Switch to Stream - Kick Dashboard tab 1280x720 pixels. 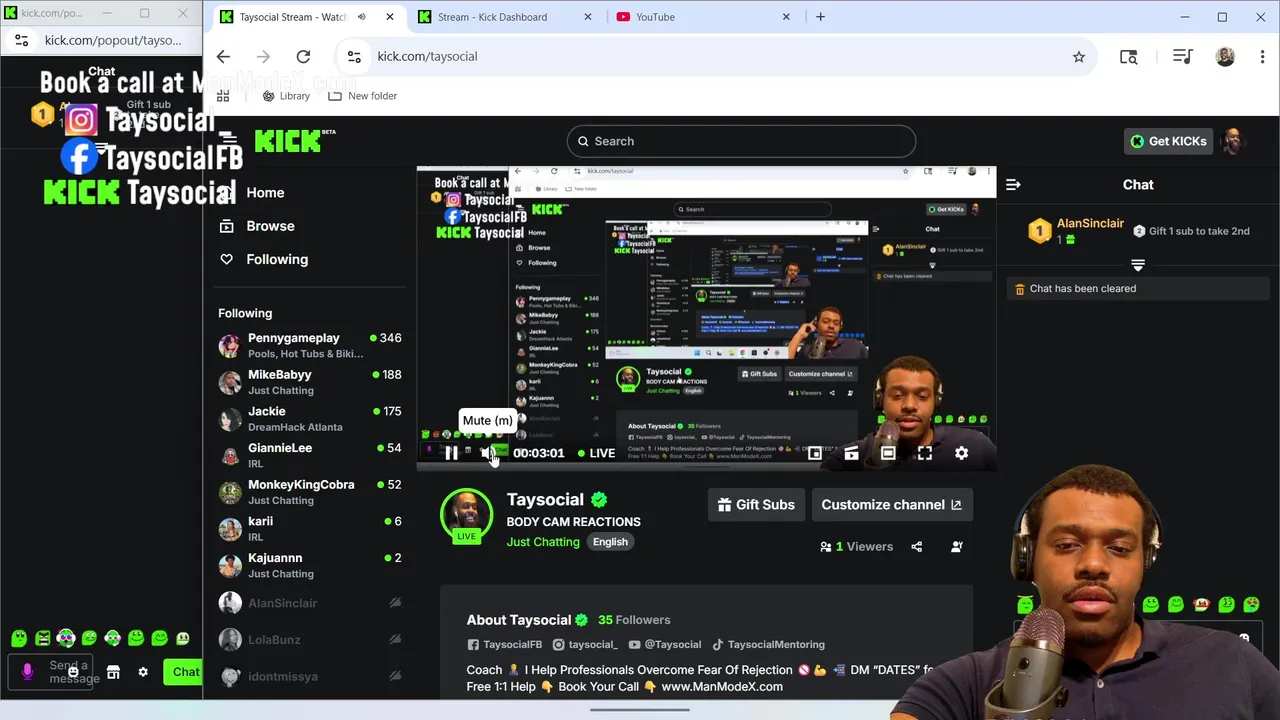(504, 17)
